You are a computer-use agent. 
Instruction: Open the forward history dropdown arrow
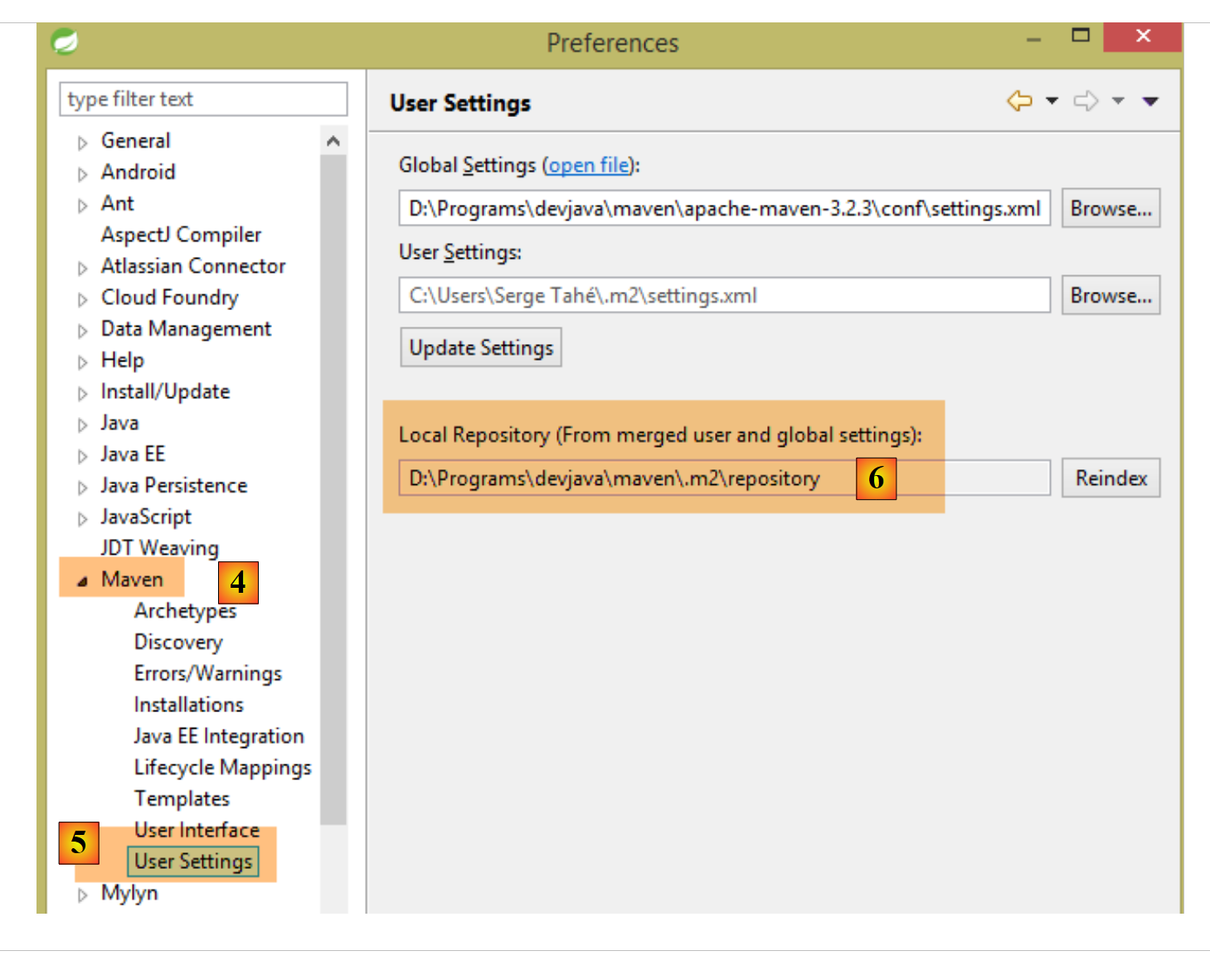click(1118, 101)
